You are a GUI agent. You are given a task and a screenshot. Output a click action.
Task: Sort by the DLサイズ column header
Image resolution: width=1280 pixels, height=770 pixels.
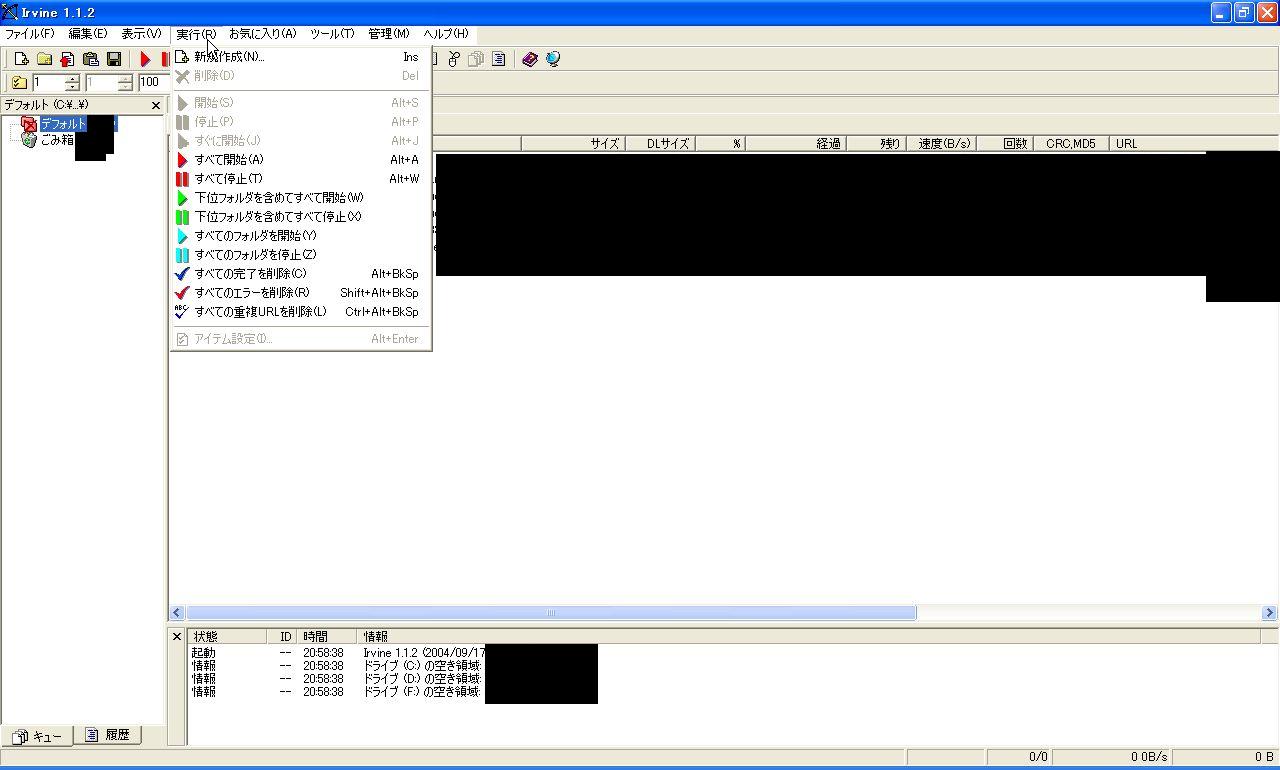pyautogui.click(x=661, y=144)
